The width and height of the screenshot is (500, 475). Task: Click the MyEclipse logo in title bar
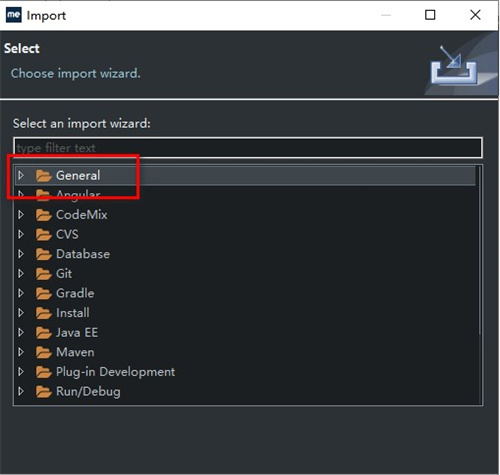[14, 15]
